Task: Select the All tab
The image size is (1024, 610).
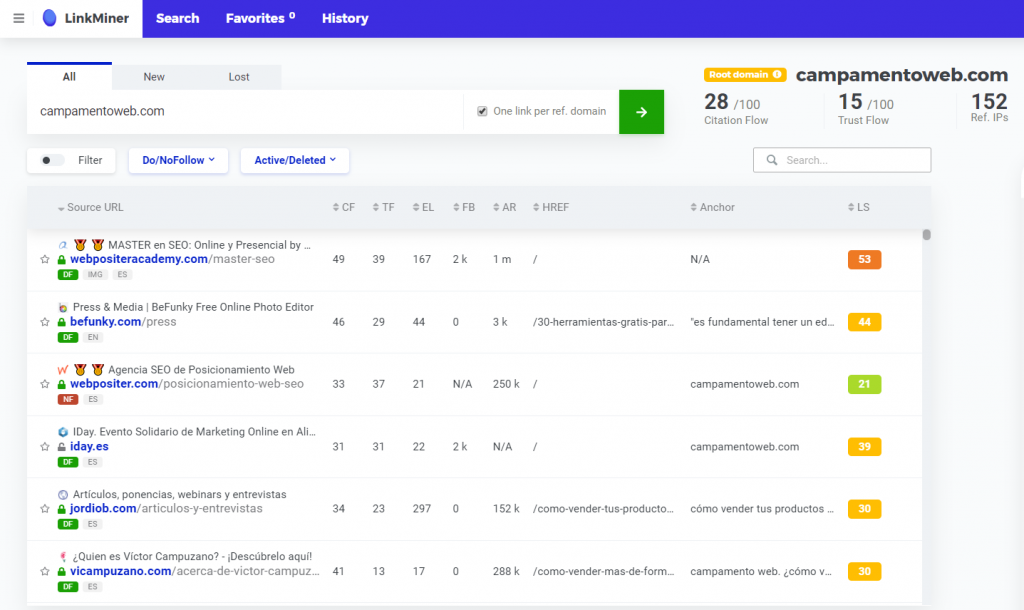Action: (x=69, y=76)
